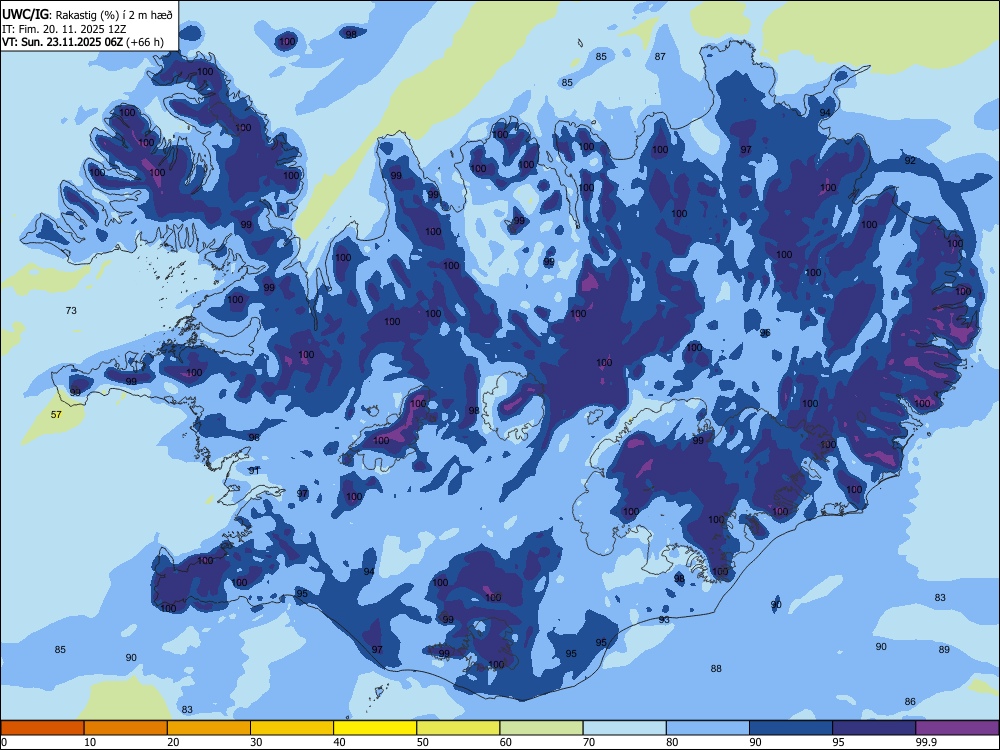Select the golden 30–40 legend color

292,728
